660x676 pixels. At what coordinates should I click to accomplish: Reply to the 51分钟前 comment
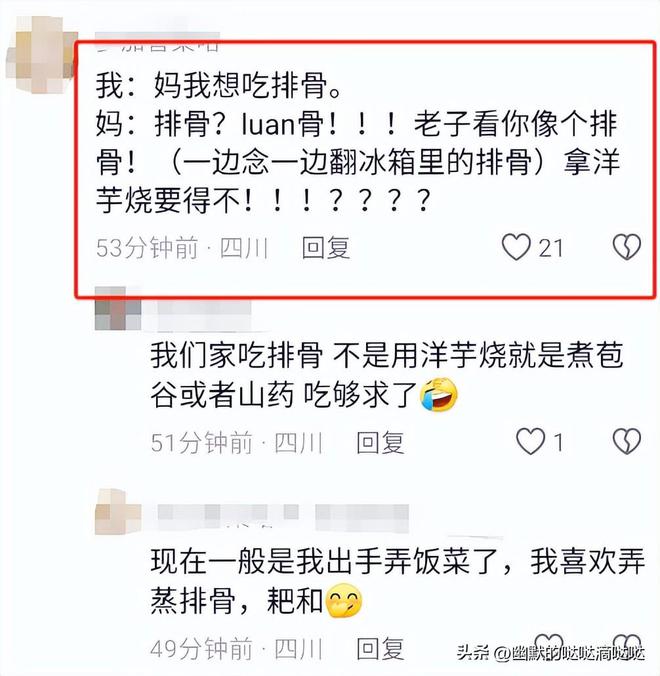[x=380, y=442]
